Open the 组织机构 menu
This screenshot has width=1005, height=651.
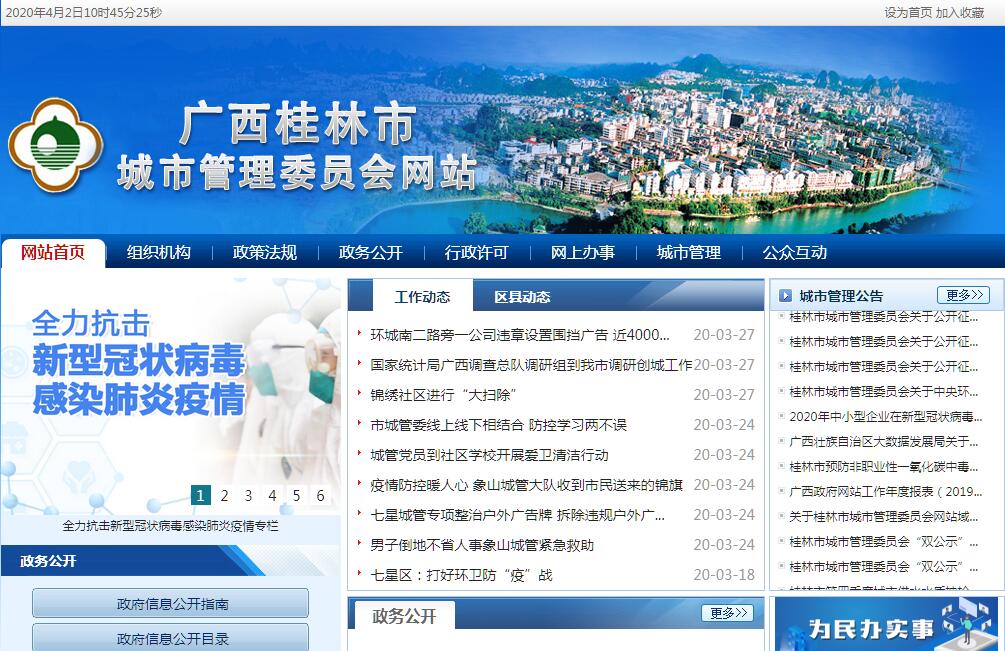click(x=158, y=253)
